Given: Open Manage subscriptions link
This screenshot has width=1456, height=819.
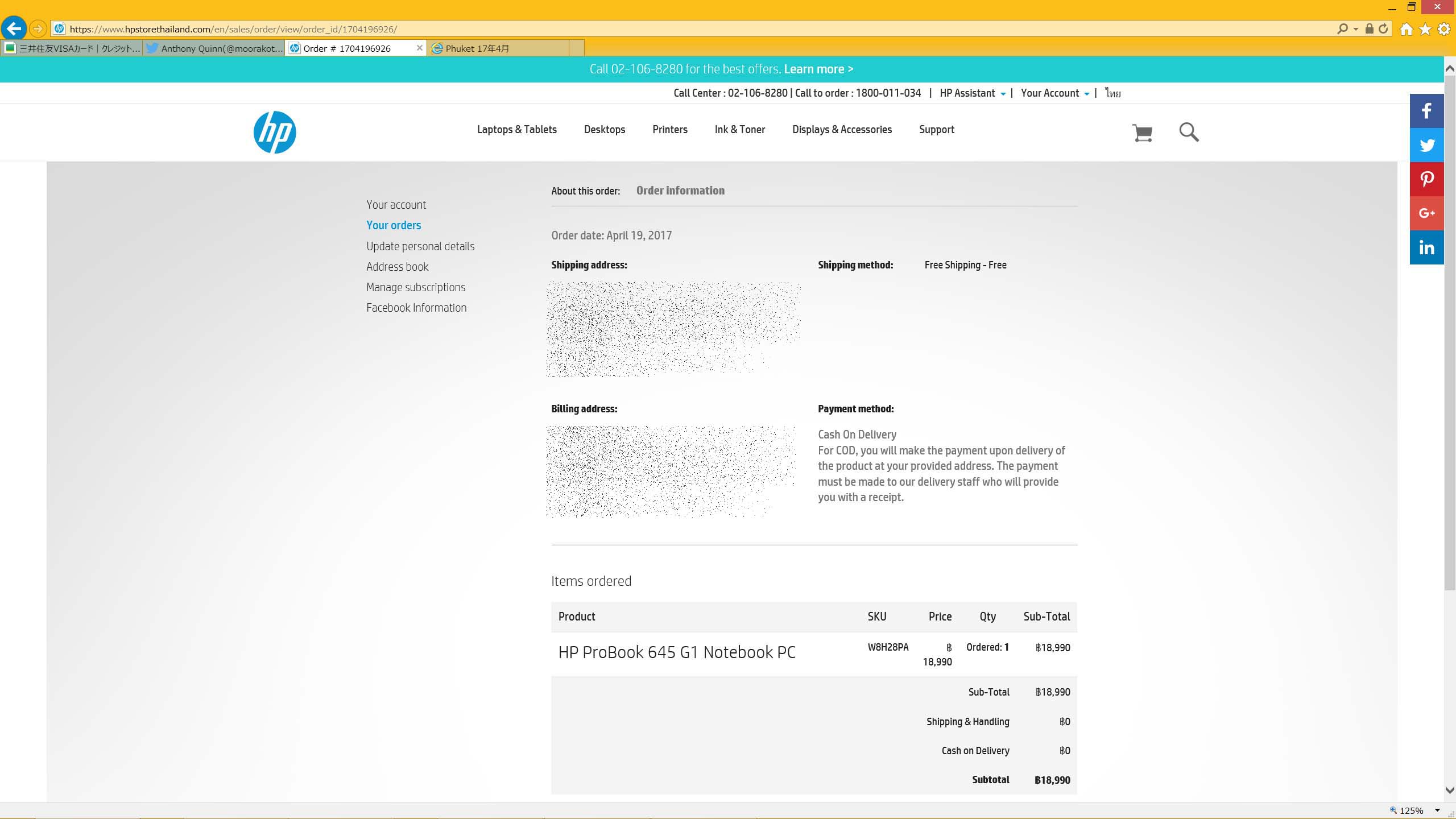Looking at the screenshot, I should (416, 287).
